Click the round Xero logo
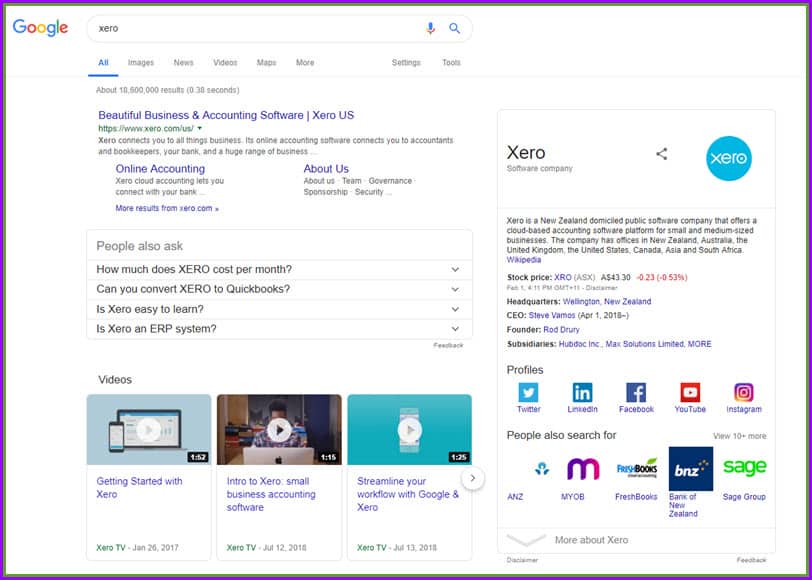The width and height of the screenshot is (812, 580). (x=729, y=158)
